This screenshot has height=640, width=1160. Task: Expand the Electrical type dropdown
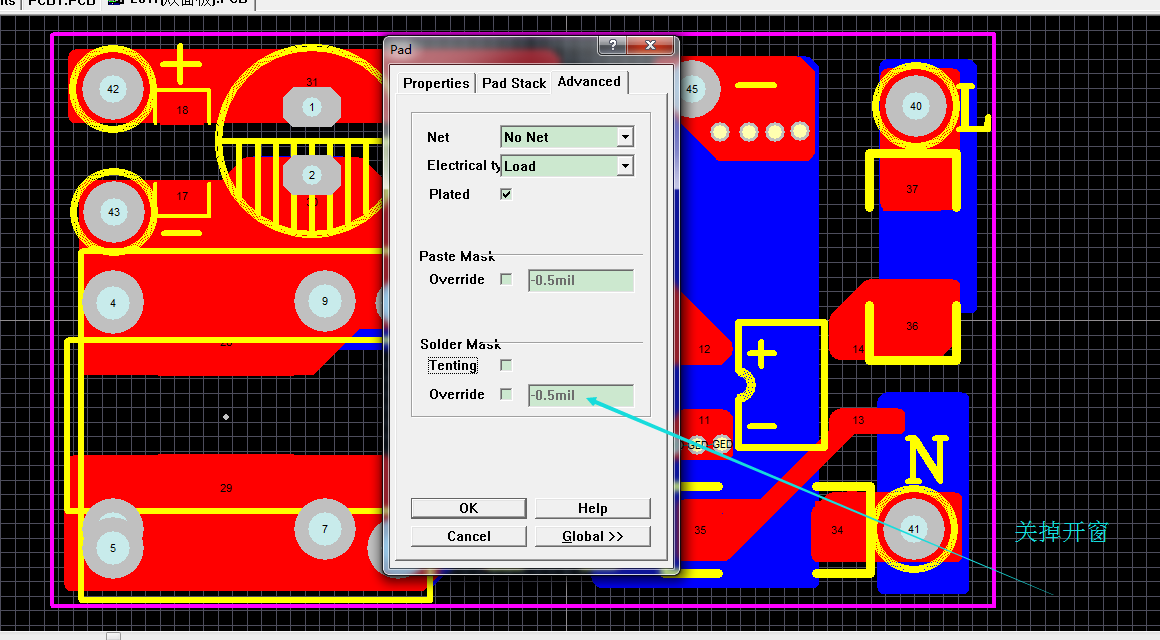pyautogui.click(x=625, y=166)
